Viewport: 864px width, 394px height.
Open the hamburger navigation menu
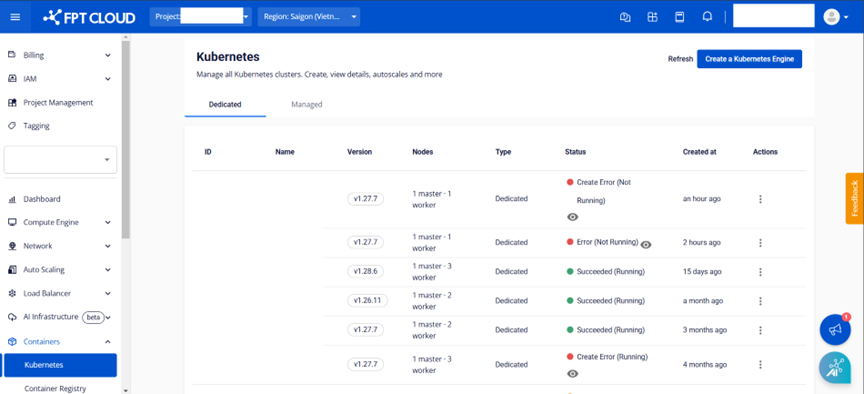(x=15, y=17)
